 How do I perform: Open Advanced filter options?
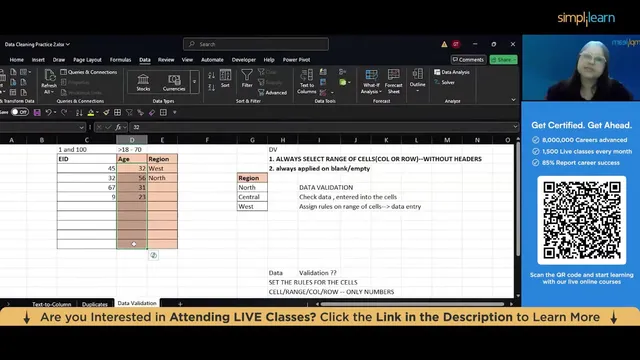pyautogui.click(x=272, y=93)
